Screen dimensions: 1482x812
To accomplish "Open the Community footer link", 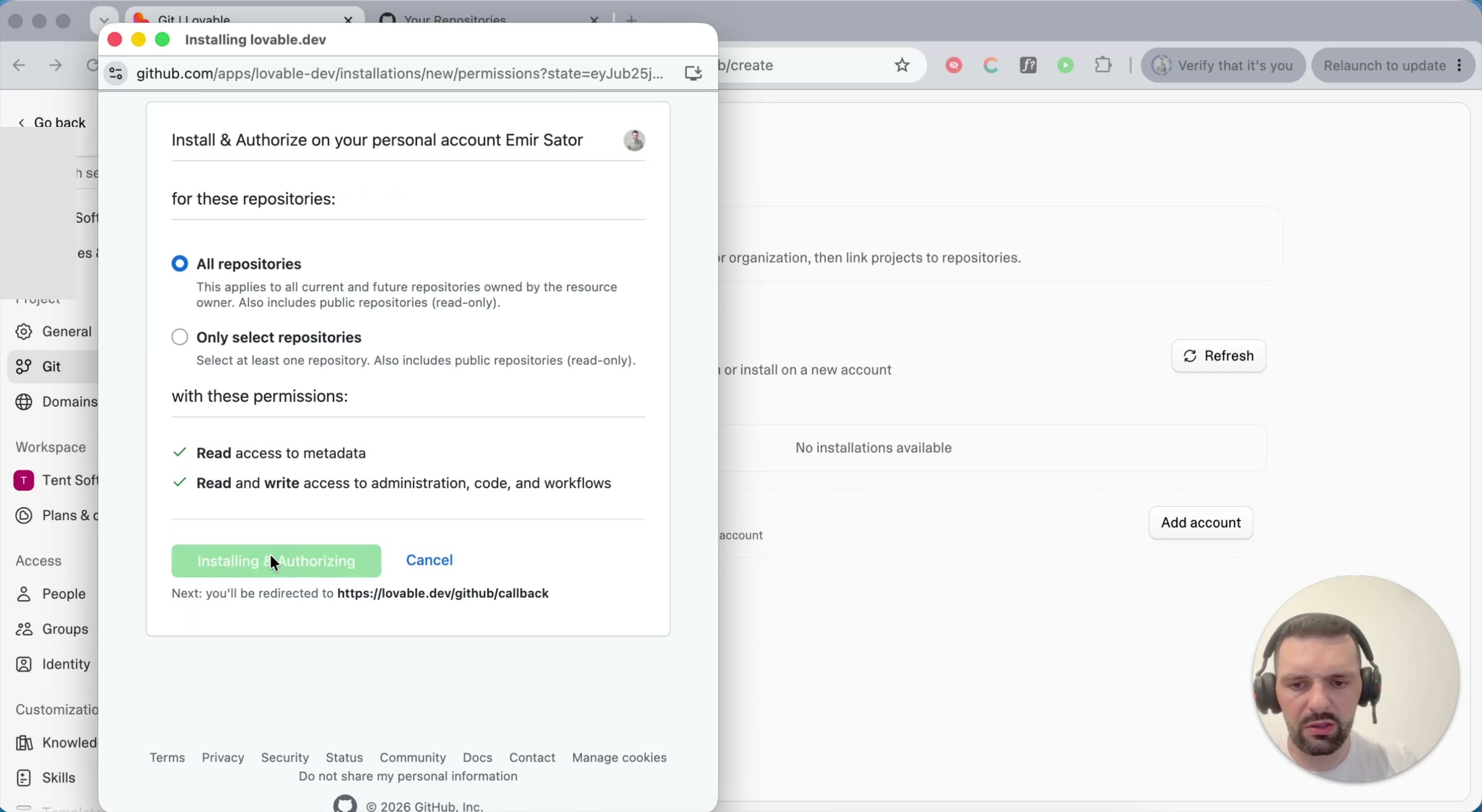I will (x=413, y=757).
